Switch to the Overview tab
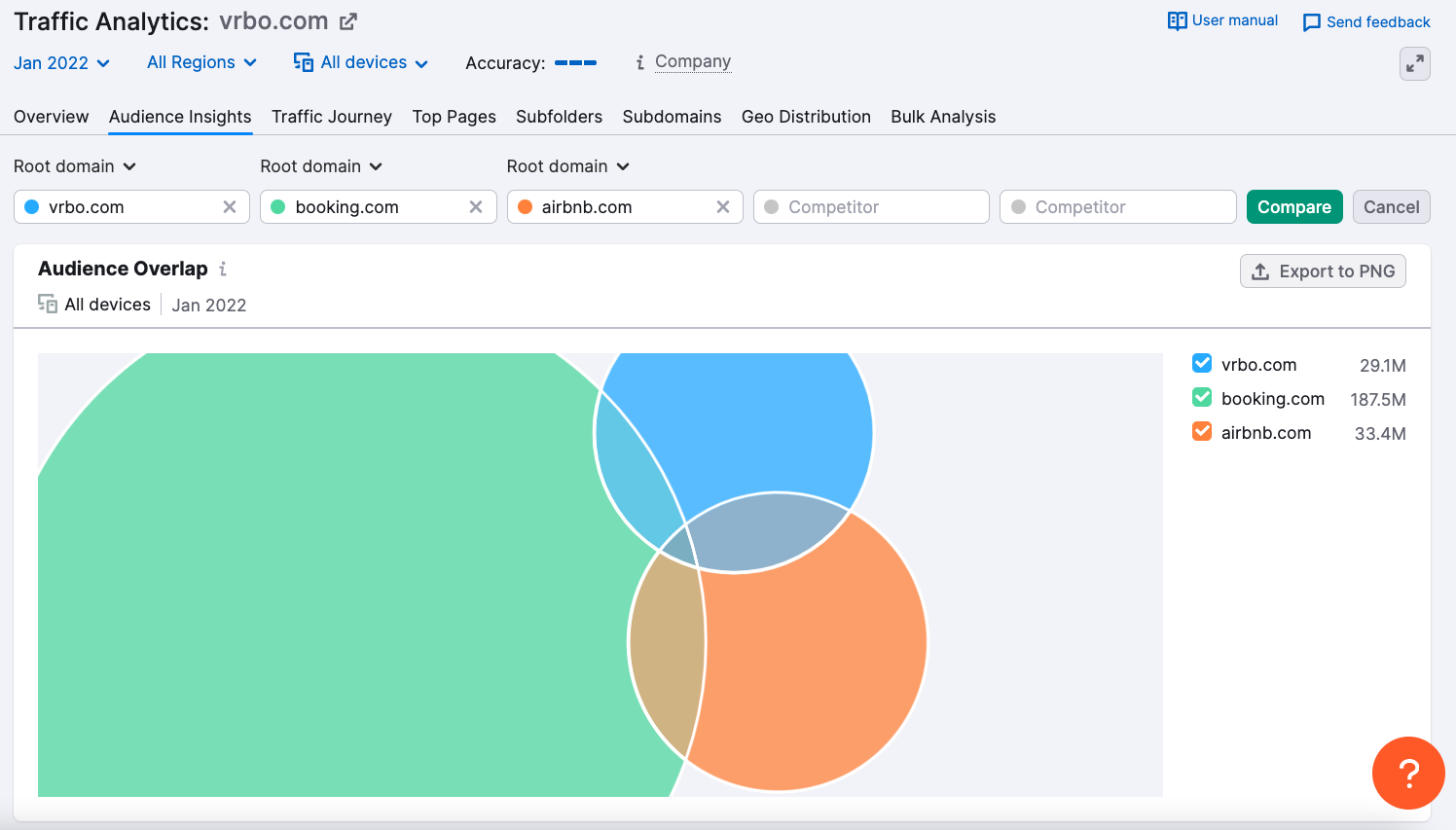Image resolution: width=1456 pixels, height=830 pixels. coord(52,117)
